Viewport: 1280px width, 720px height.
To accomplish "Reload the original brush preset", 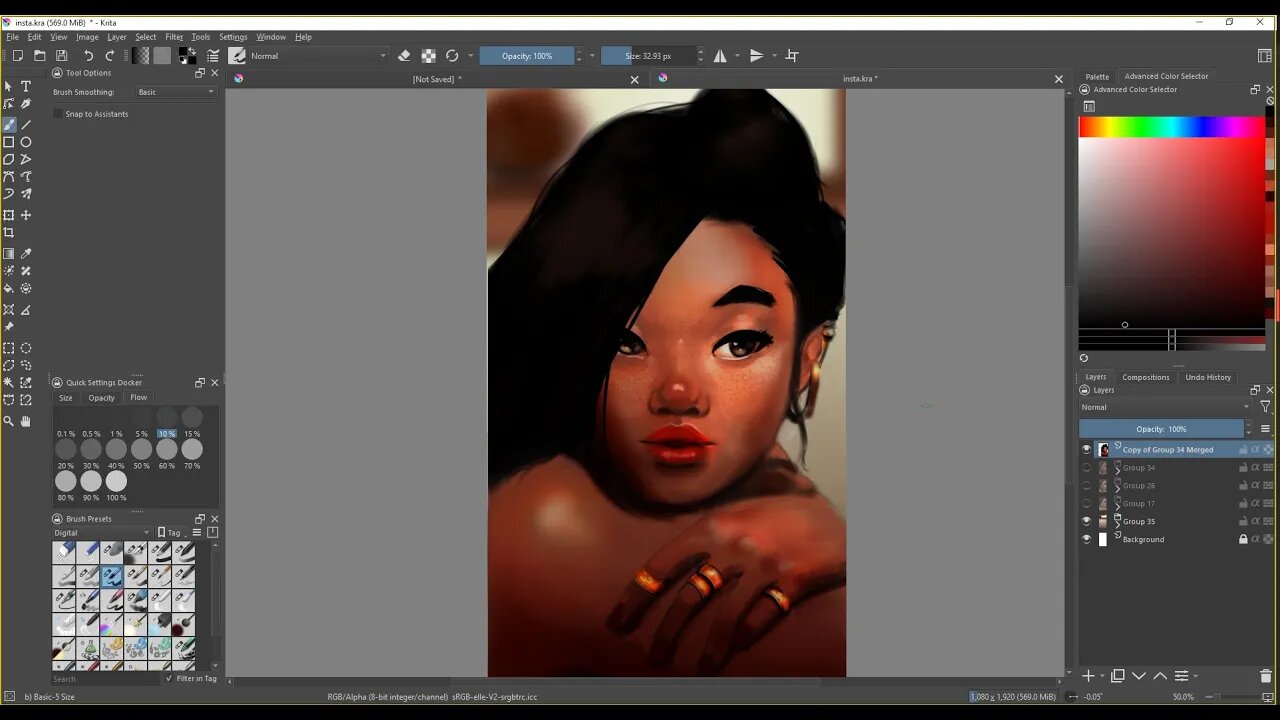I will [x=452, y=56].
